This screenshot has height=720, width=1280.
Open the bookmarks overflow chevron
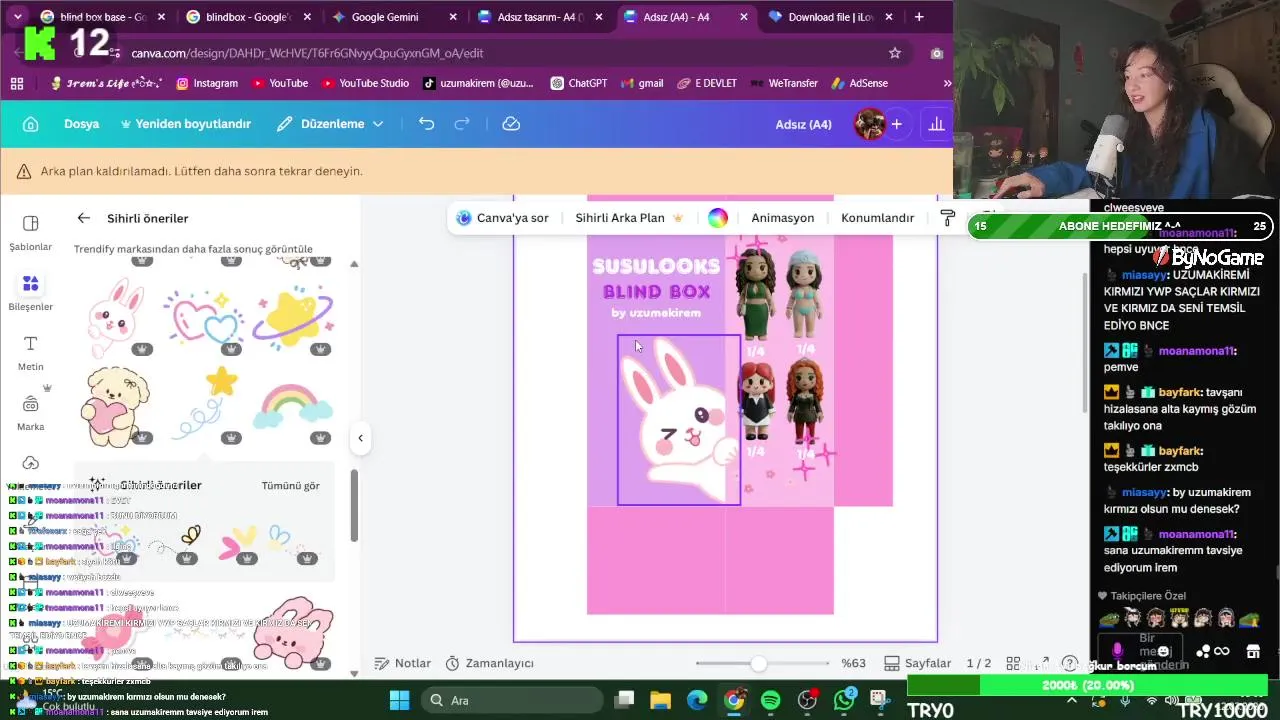point(947,83)
